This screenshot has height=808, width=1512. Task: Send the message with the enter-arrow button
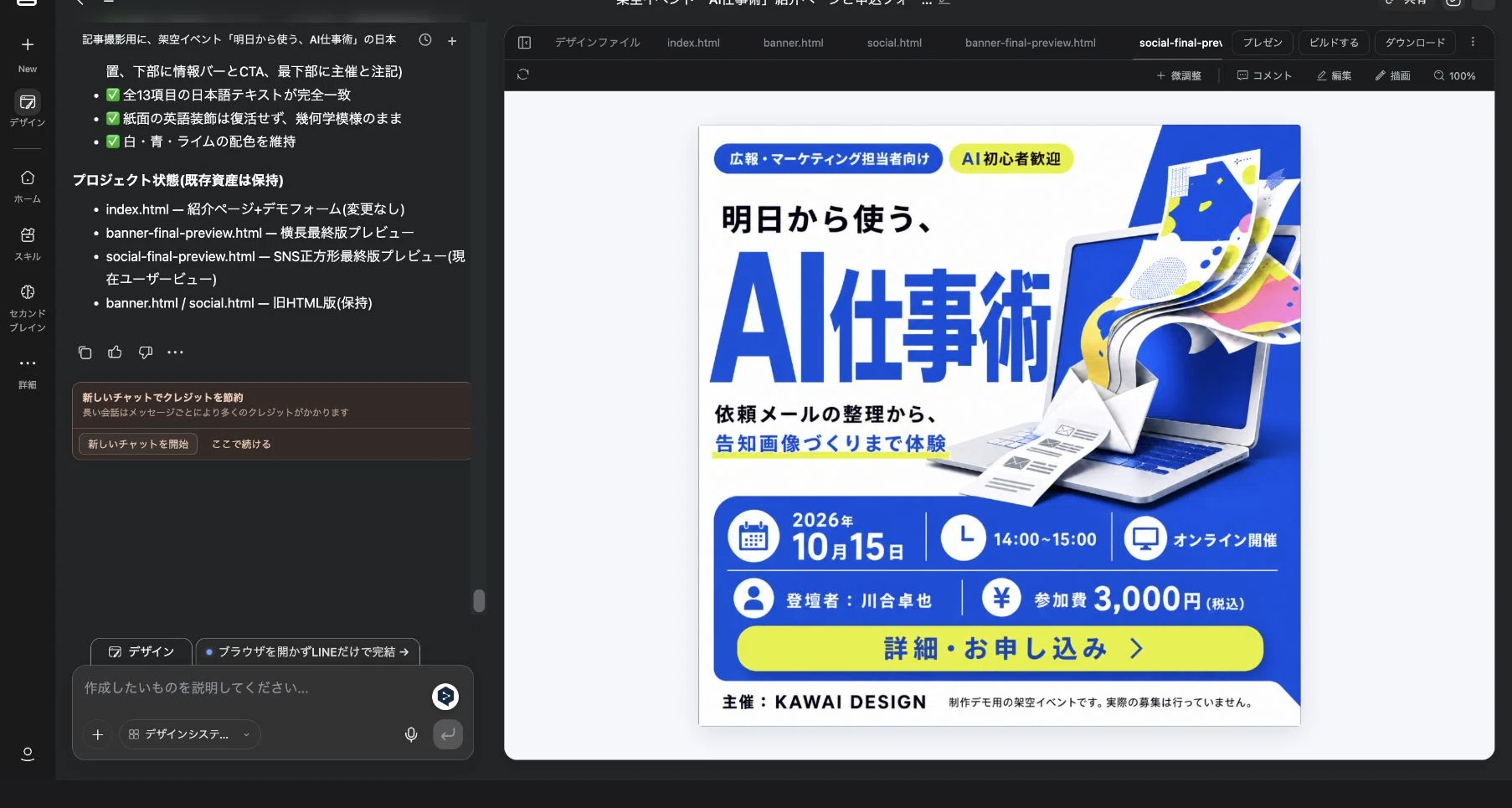click(448, 734)
